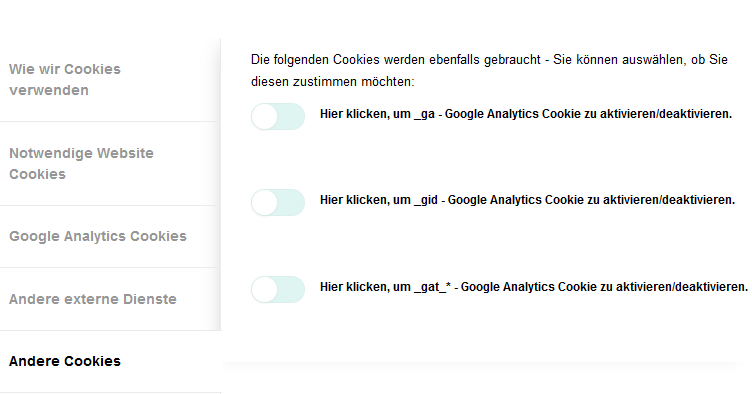Click the _gid cookie activation label text
The height and width of the screenshot is (394, 752).
[527, 200]
